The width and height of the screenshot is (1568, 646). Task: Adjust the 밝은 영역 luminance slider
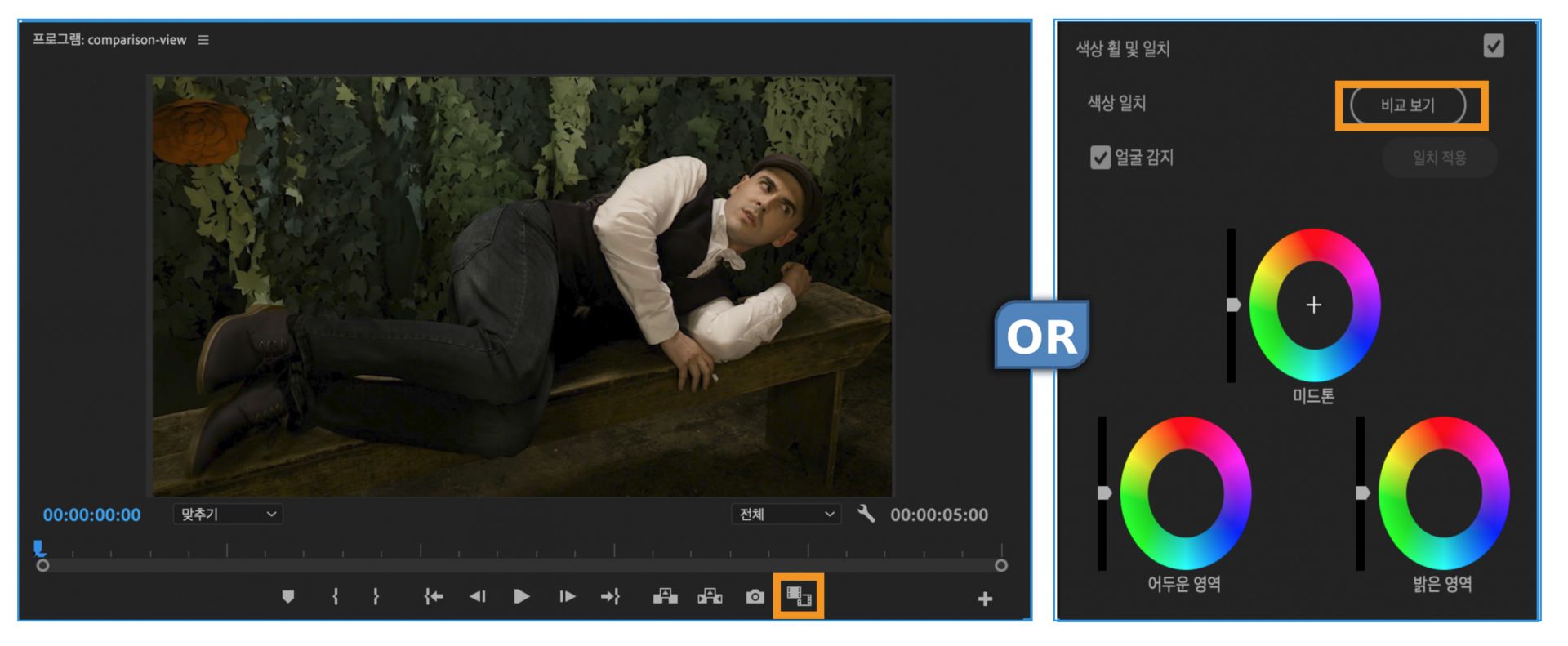(1361, 493)
